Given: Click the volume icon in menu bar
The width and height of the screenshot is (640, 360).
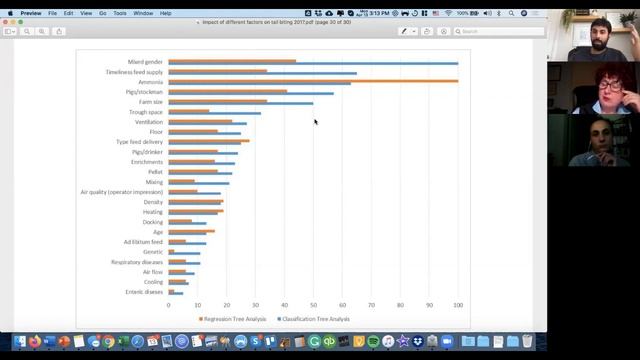Looking at the screenshot, I should [x=487, y=13].
